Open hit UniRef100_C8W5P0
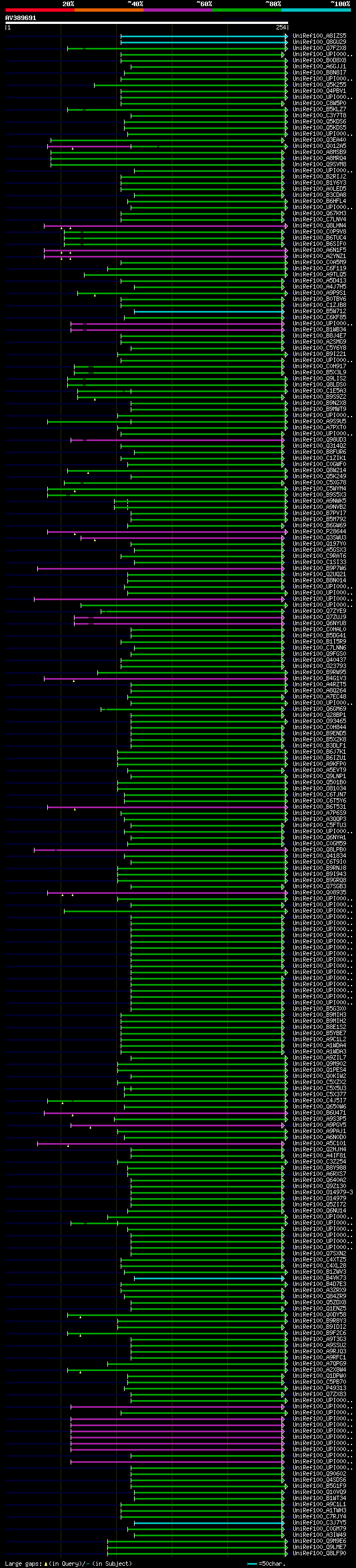Screen dimensions: 356x1568 (x=319, y=103)
